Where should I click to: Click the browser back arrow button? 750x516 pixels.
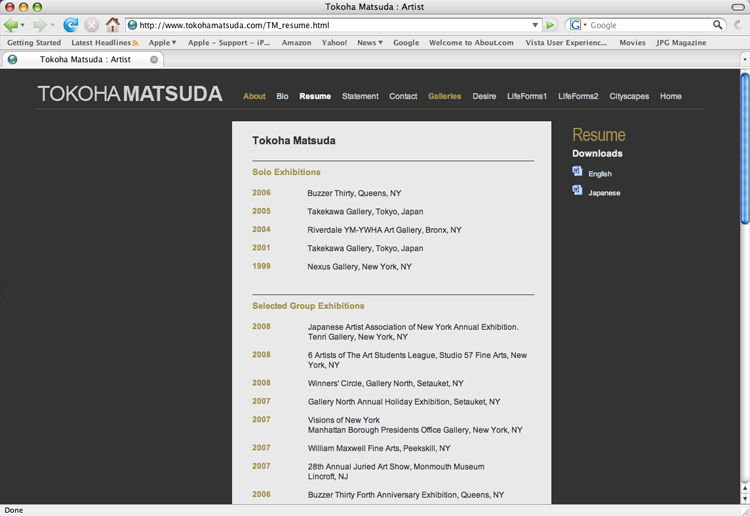pos(13,25)
